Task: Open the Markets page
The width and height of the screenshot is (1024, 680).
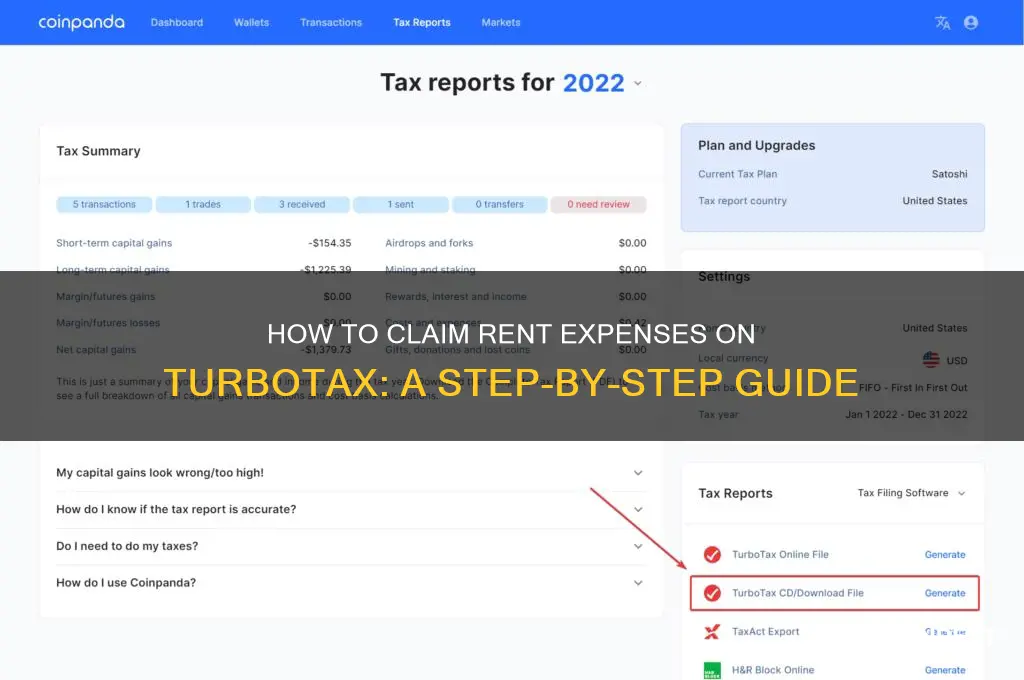Action: click(x=501, y=22)
